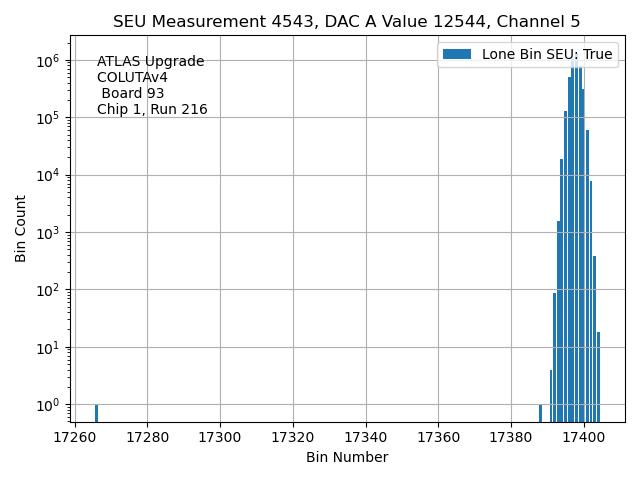Click the 'Board 93' annotation text
This screenshot has width=640, height=480.
click(132, 94)
